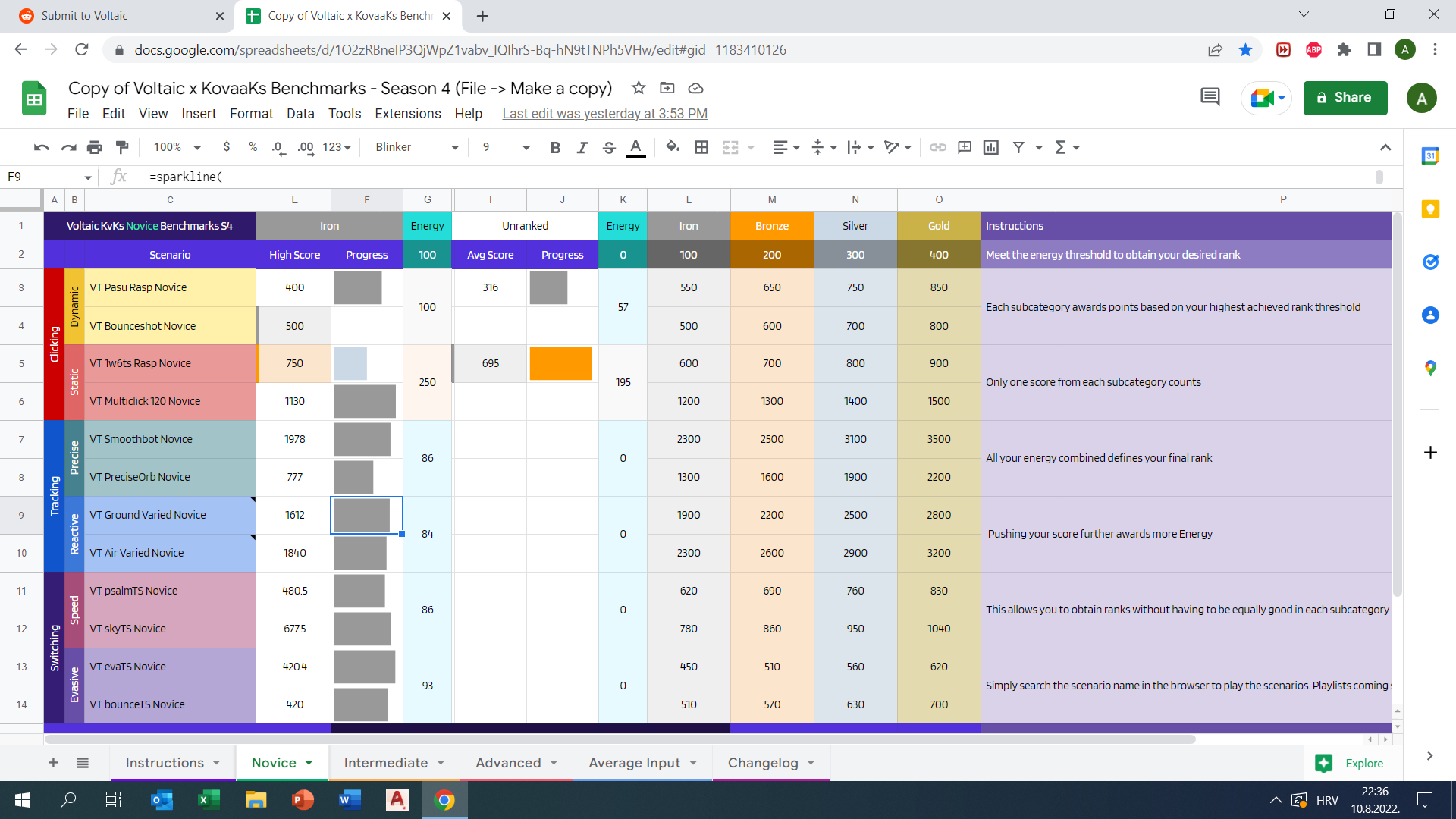
Task: Add a new sheet with plus
Action: point(53,763)
